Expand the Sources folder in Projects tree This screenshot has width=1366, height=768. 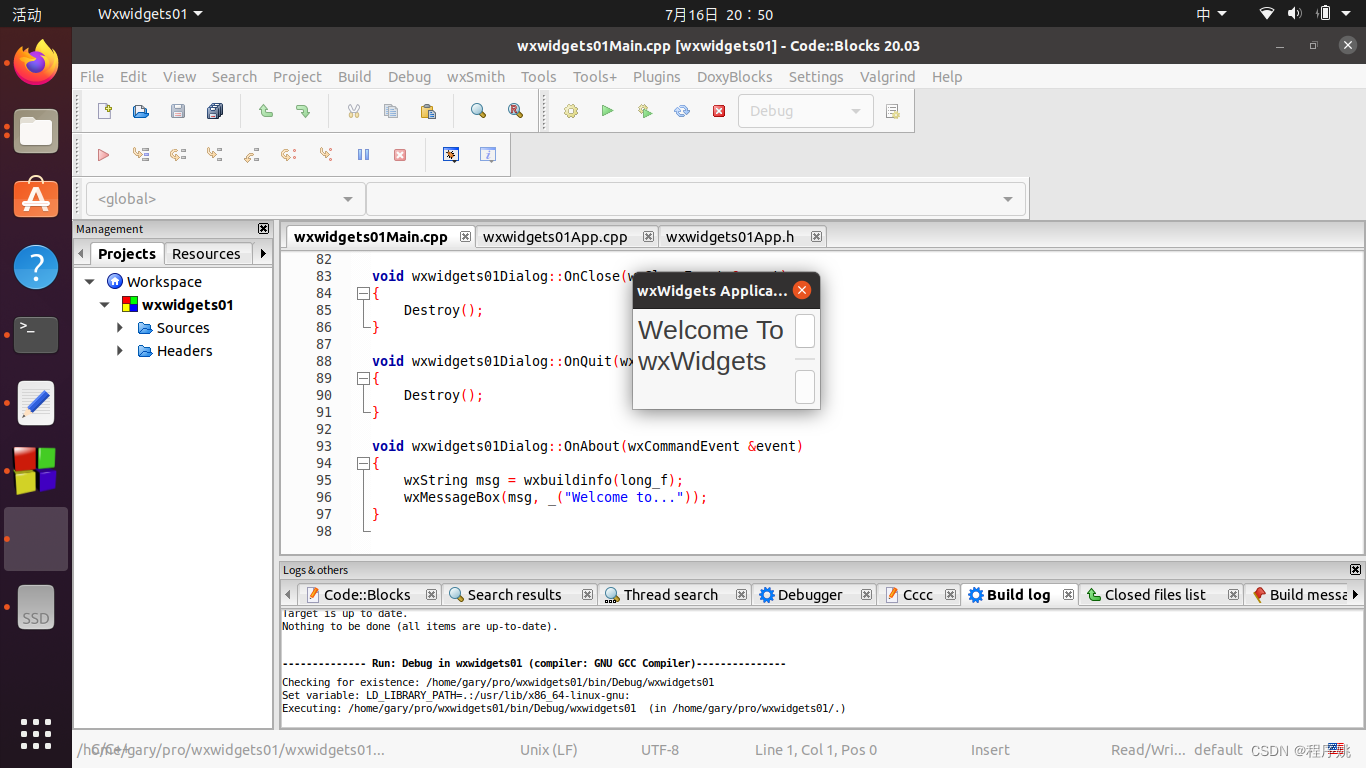pos(120,327)
